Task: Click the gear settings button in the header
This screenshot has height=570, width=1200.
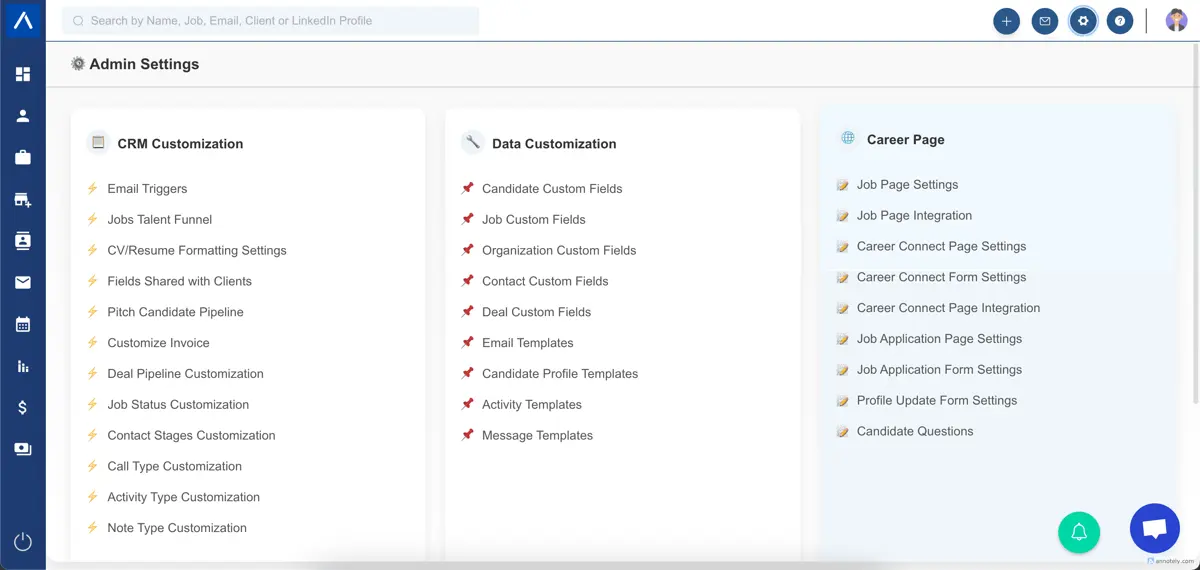Action: point(1082,21)
